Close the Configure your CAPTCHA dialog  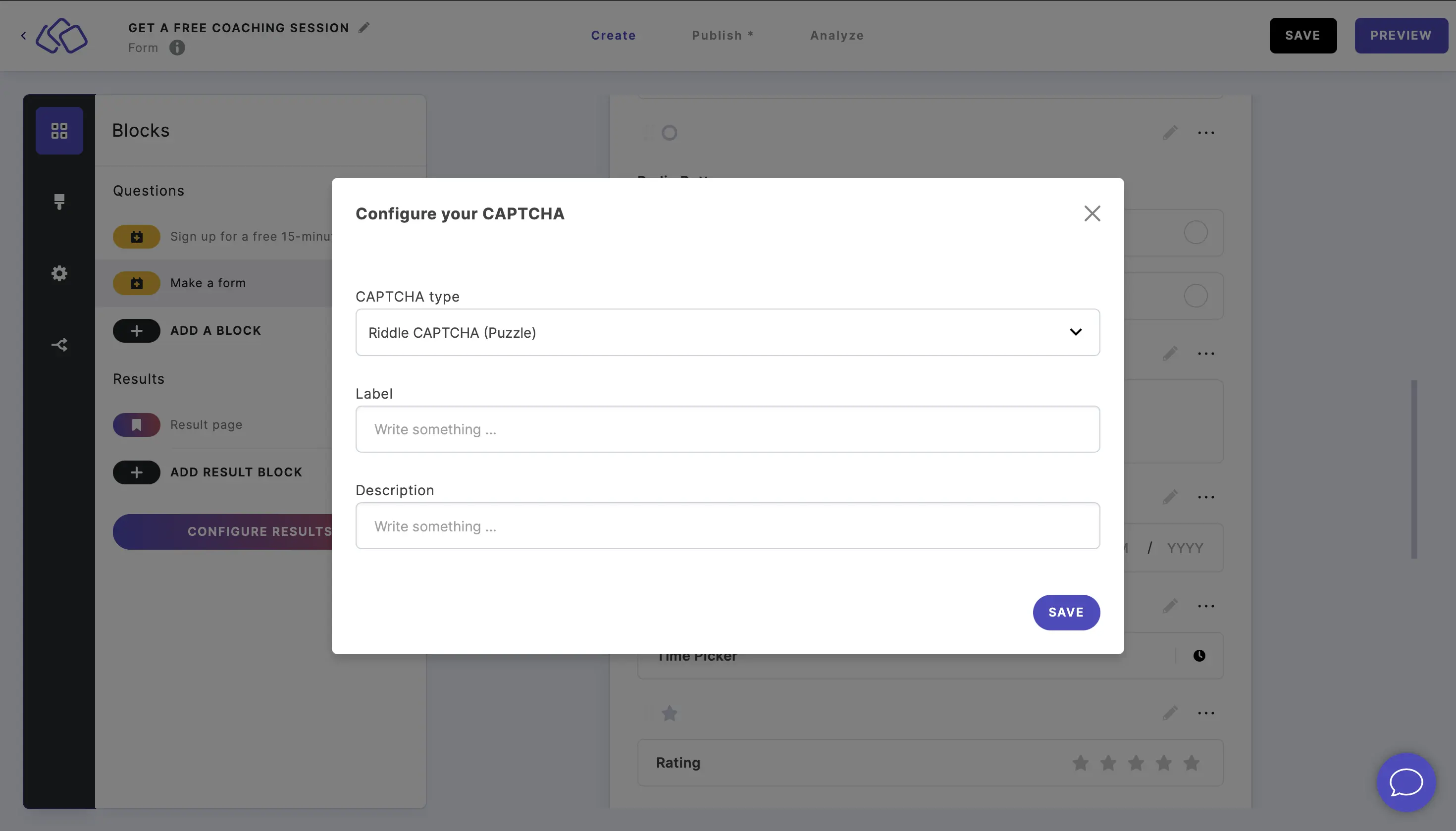pos(1092,213)
